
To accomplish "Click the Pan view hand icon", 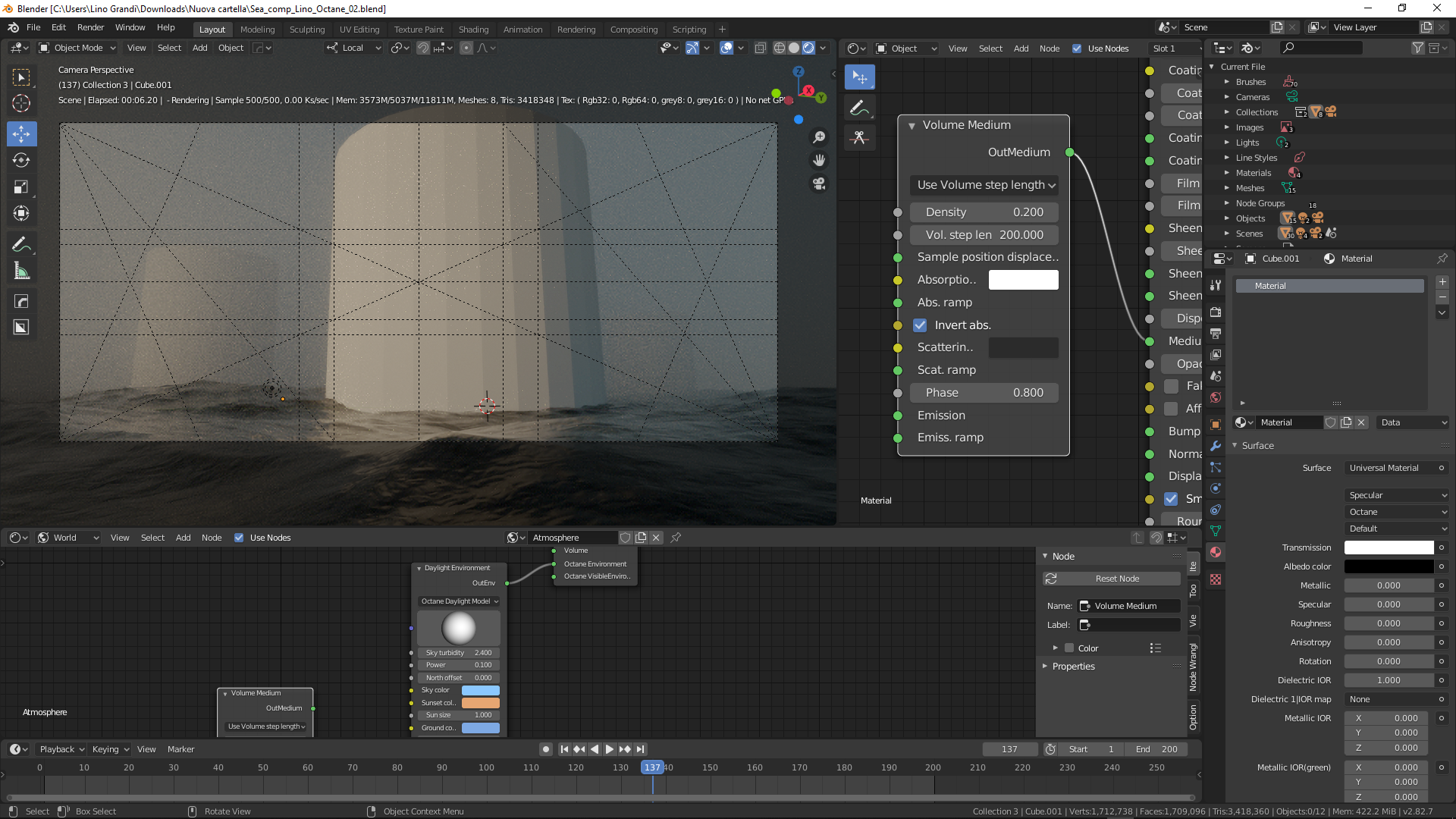I will pos(819,160).
